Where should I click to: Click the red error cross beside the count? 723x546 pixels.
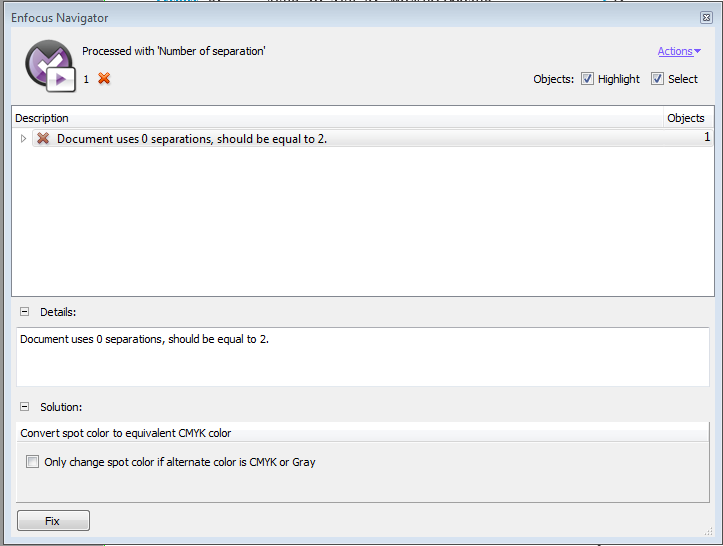pyautogui.click(x=104, y=79)
